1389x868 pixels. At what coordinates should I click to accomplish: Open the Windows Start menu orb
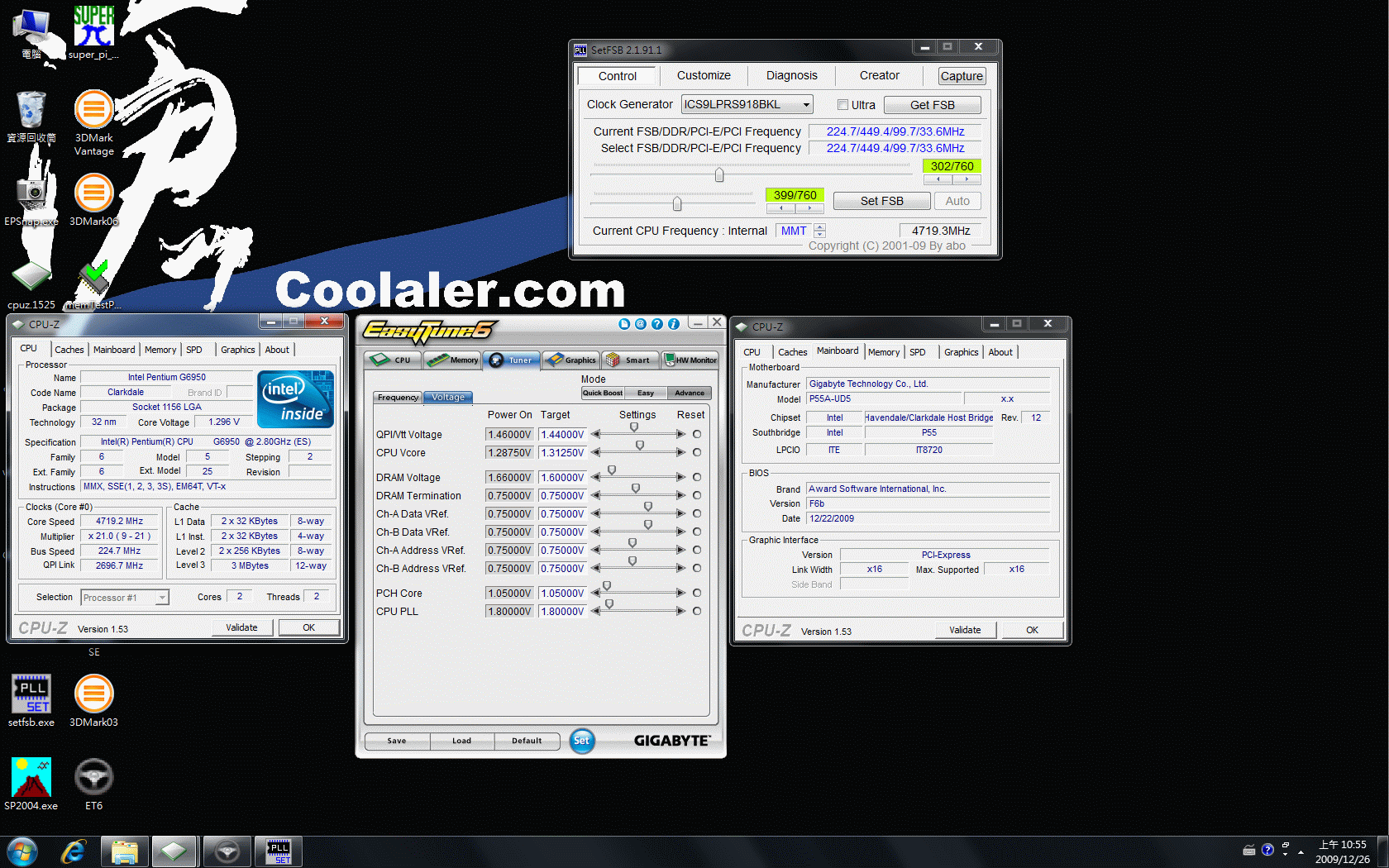22,851
